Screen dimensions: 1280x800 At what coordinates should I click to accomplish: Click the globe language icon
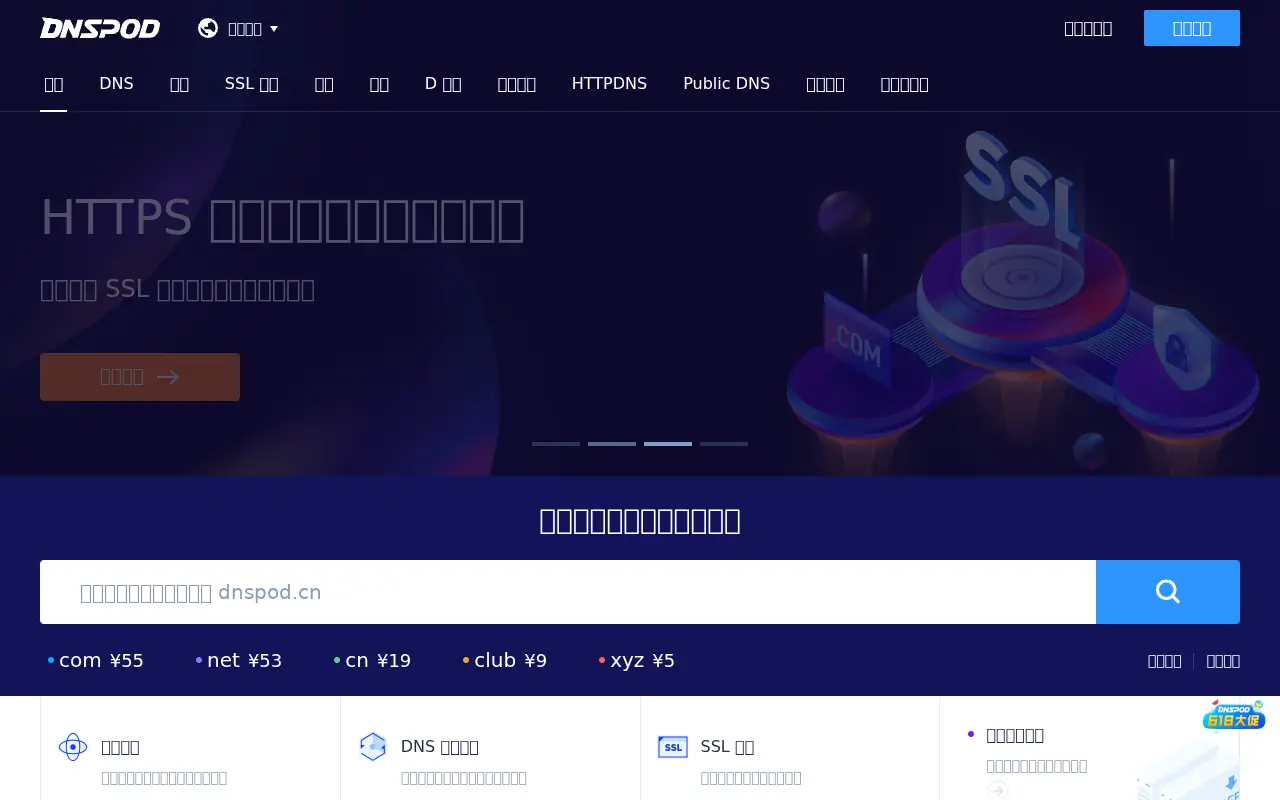click(x=208, y=28)
